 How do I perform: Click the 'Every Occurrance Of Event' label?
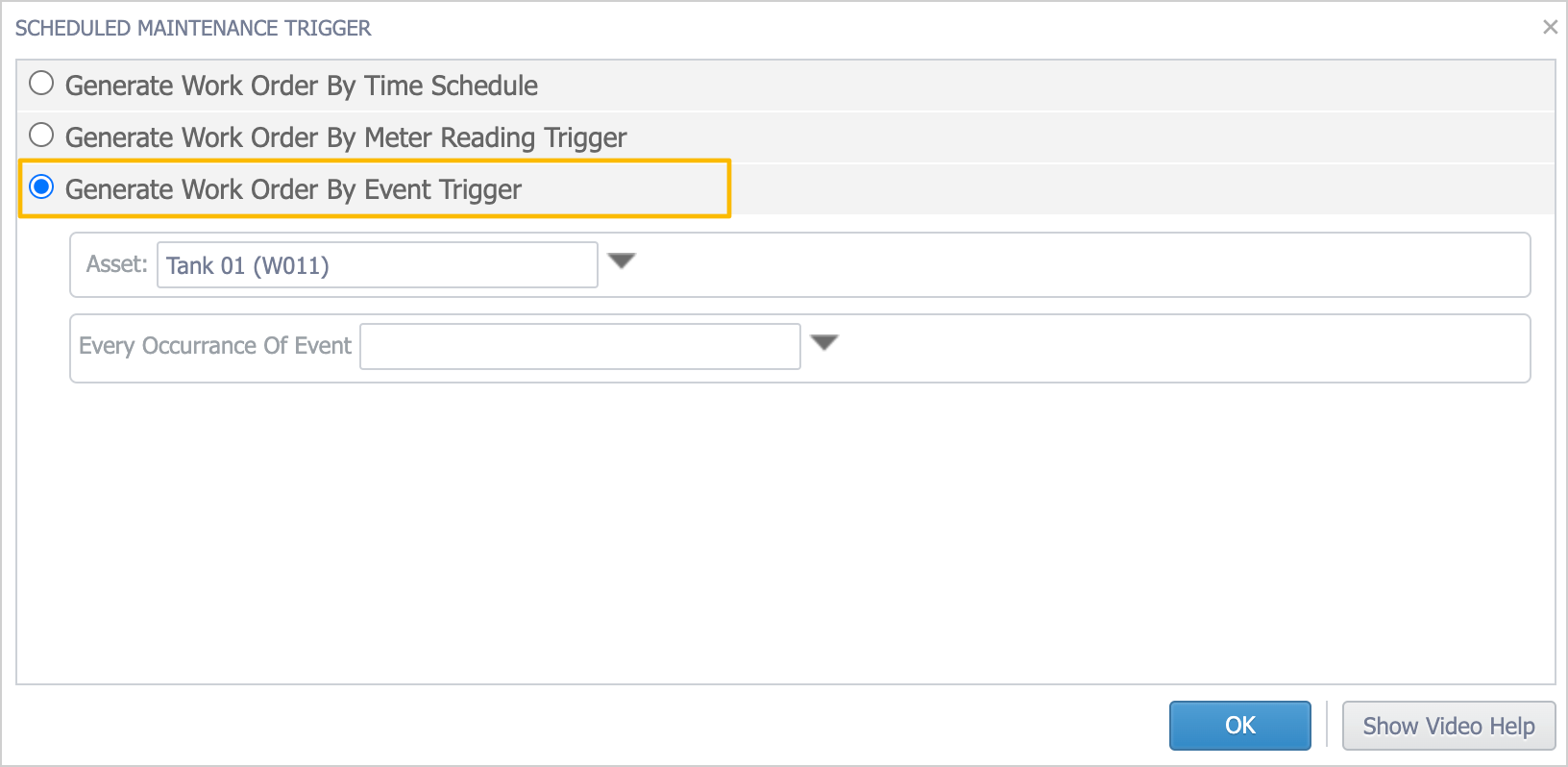pos(215,346)
